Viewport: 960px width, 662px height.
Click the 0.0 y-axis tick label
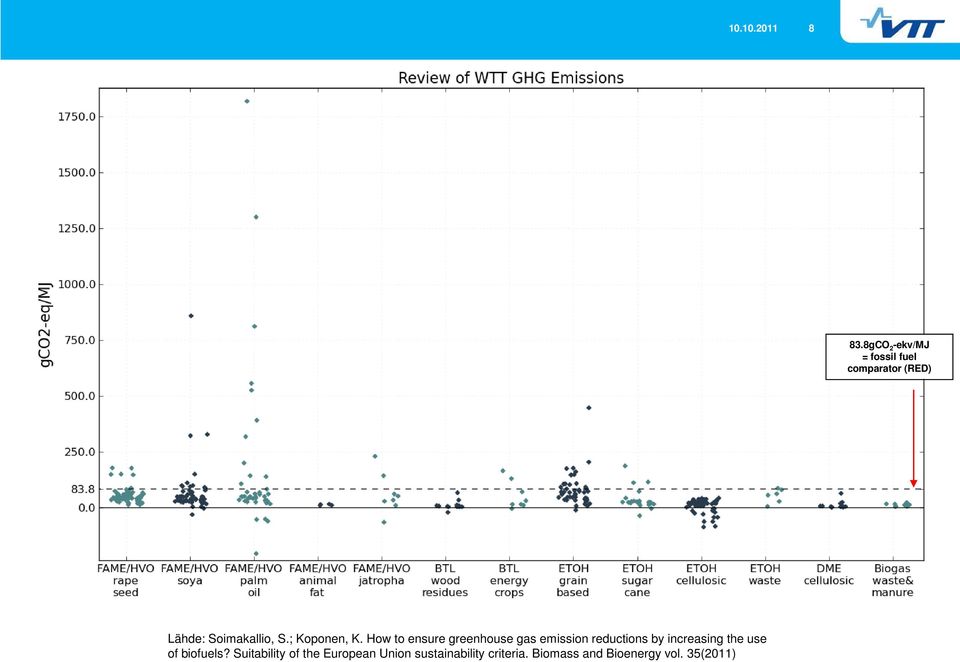87,508
